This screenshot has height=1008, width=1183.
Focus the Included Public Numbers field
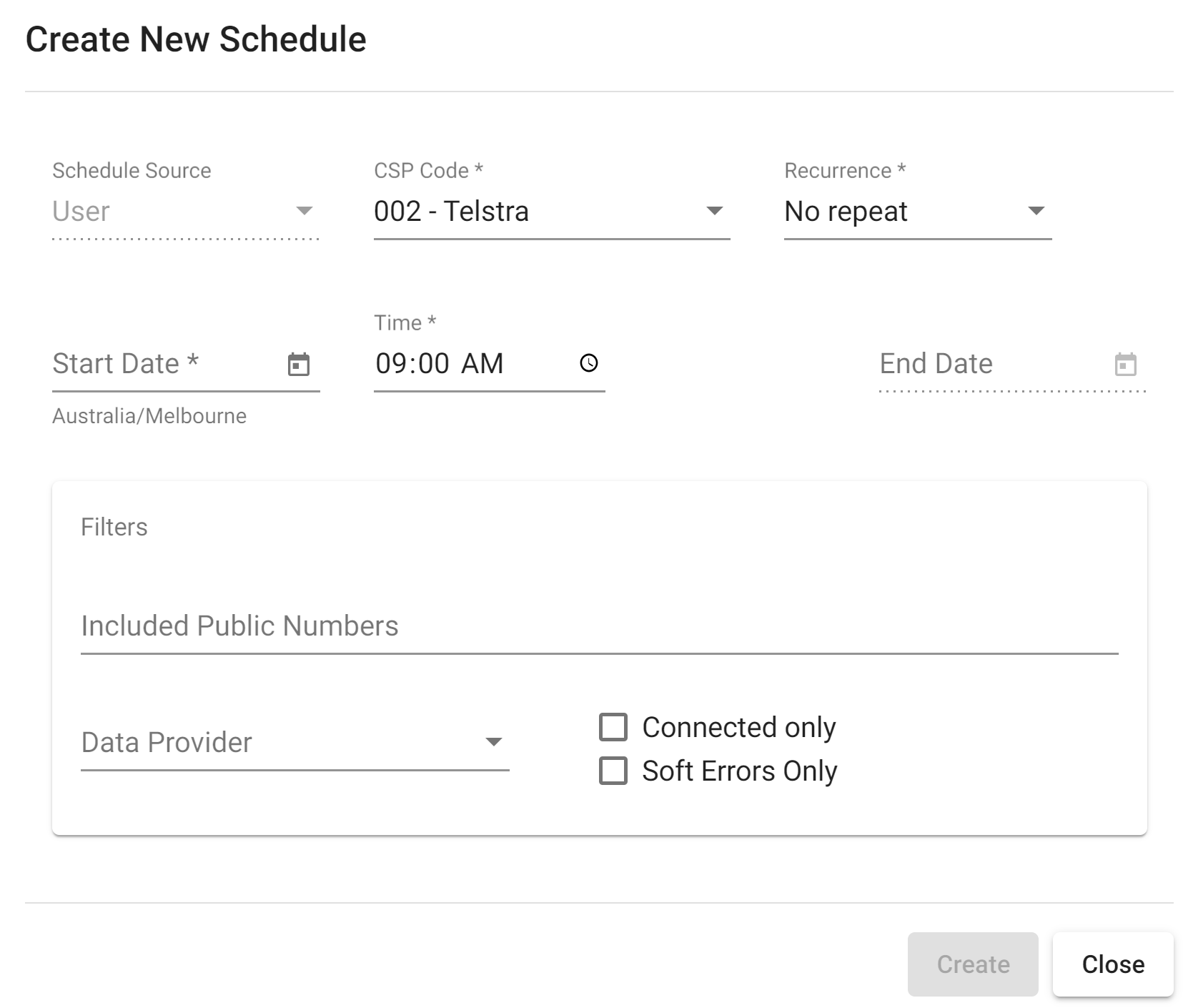pos(598,626)
